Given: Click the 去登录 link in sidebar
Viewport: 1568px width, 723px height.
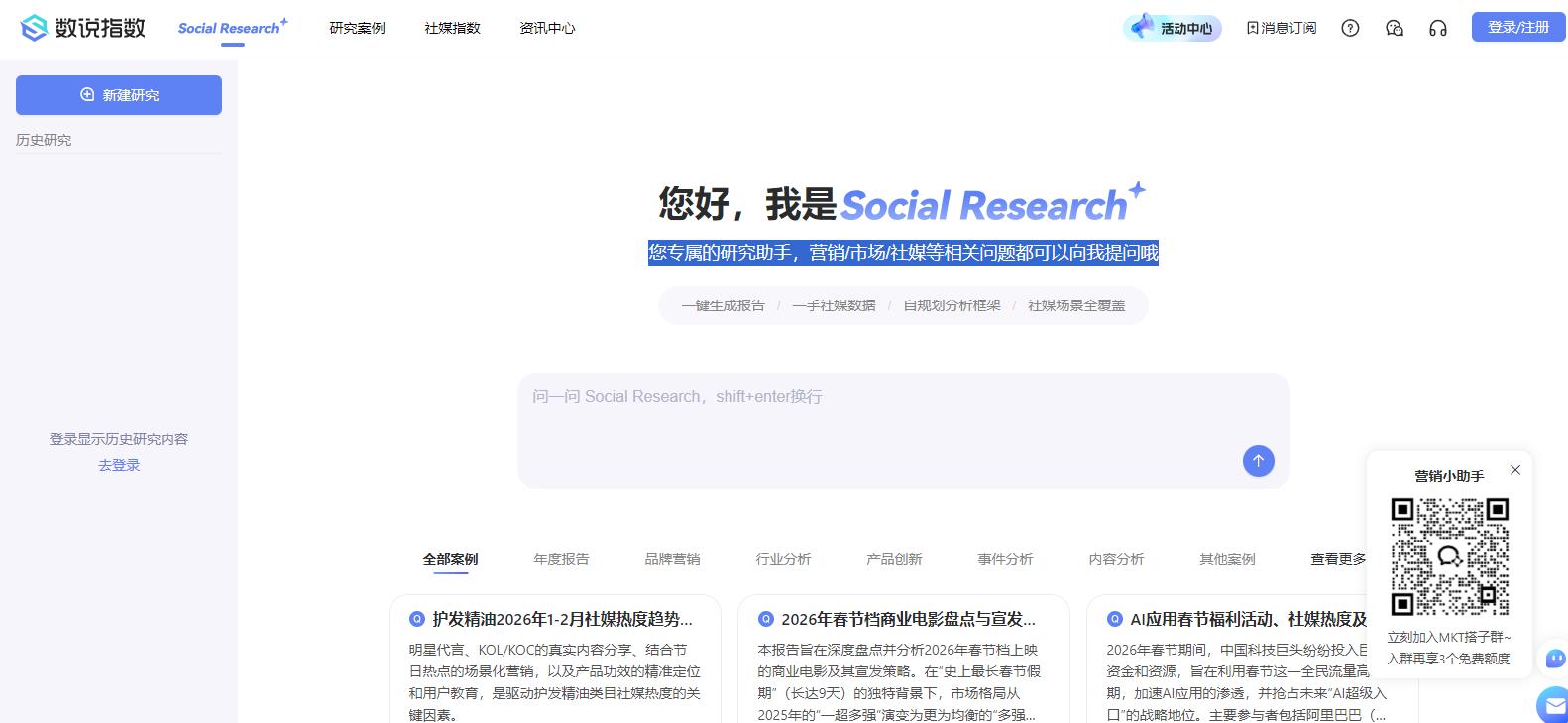Looking at the screenshot, I should (x=119, y=465).
